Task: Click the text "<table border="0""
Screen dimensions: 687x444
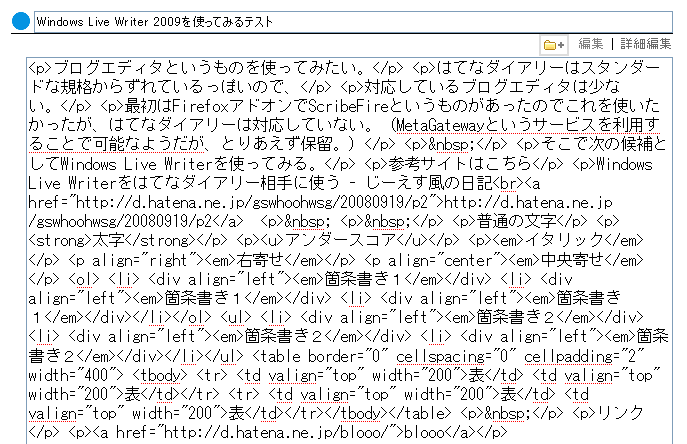Action: [x=321, y=357]
